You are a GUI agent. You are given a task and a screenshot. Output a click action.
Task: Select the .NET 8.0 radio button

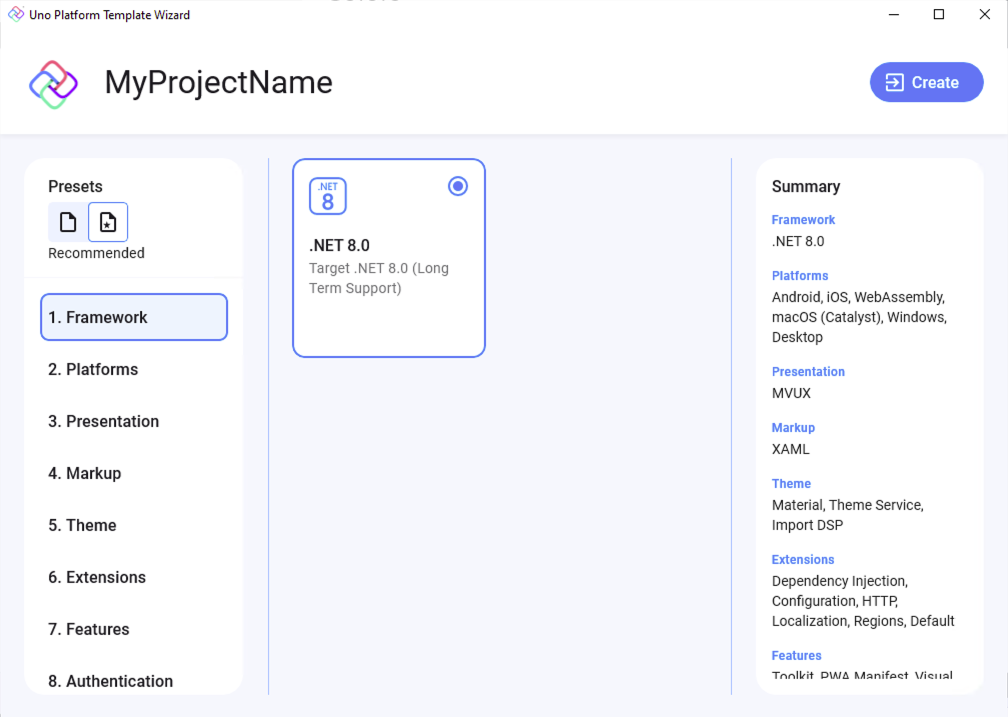(457, 185)
